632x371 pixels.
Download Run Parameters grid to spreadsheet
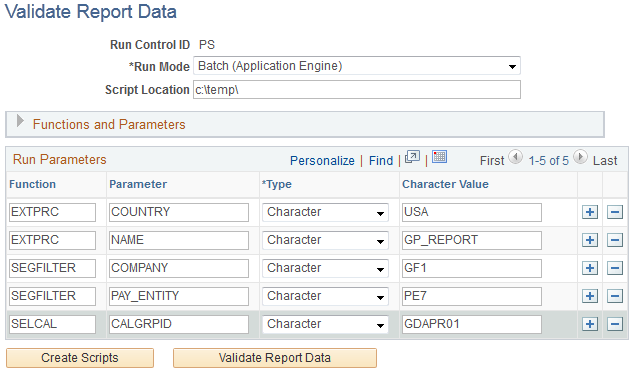click(439, 157)
